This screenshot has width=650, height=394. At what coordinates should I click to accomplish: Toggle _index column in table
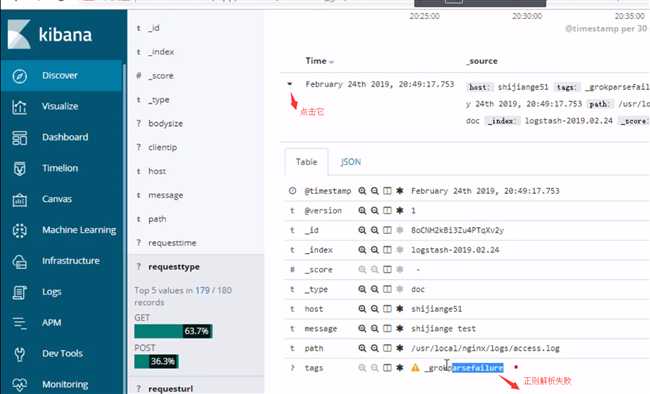pos(387,250)
